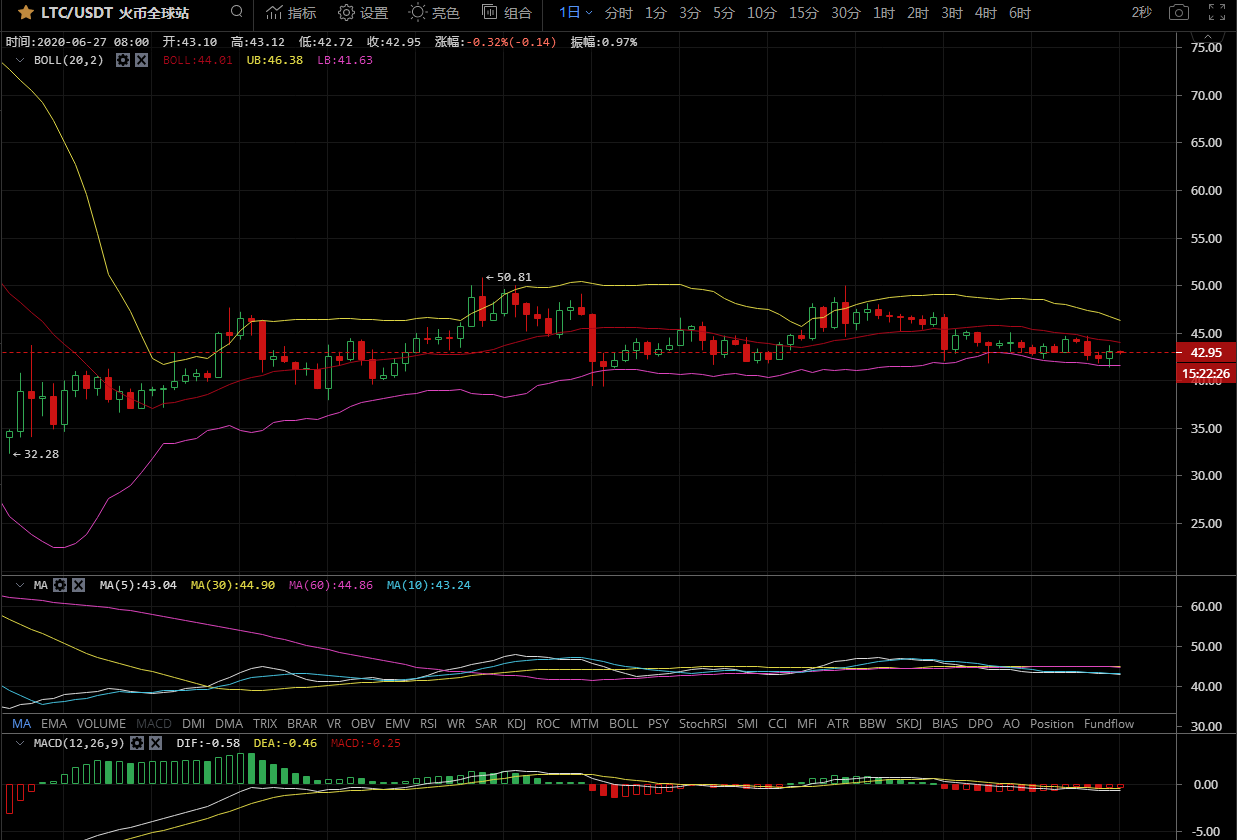The image size is (1237, 840).
Task: Close the MA indicator panel
Action: [79, 585]
